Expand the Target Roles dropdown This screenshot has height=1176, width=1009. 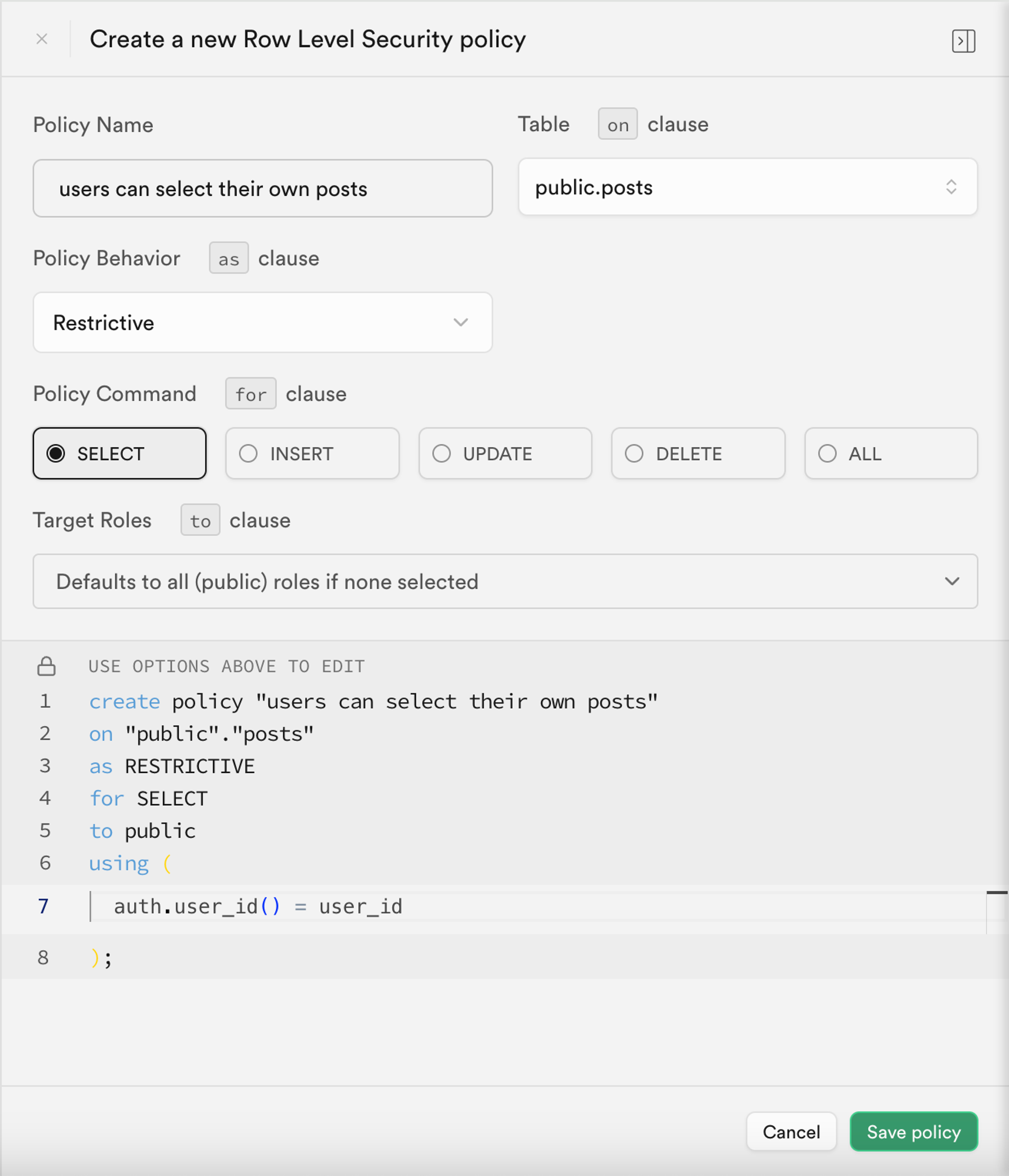(506, 581)
